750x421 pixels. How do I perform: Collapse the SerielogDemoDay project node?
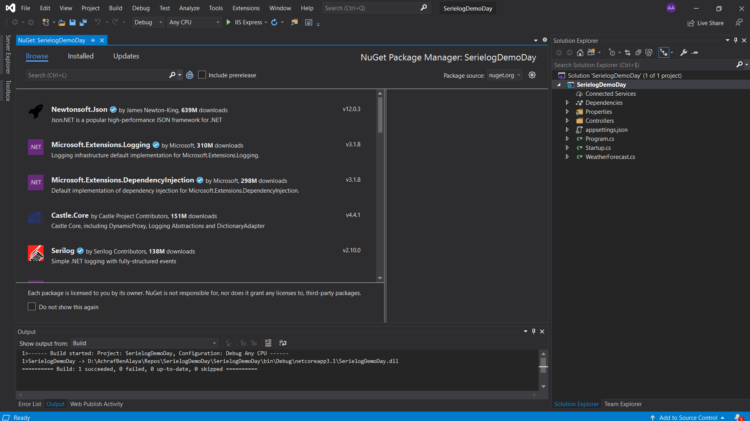coord(559,85)
